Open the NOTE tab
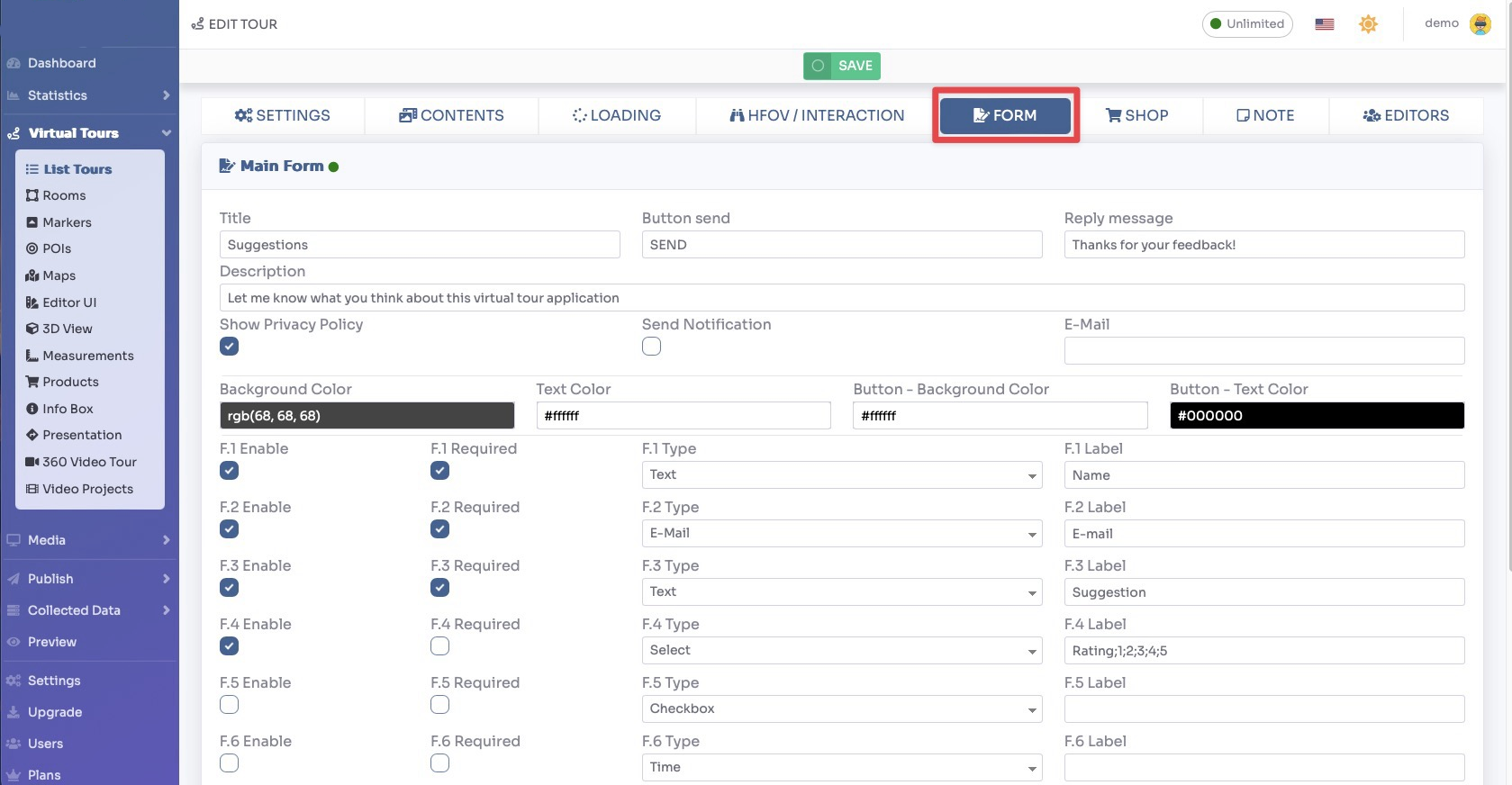 (x=1265, y=115)
